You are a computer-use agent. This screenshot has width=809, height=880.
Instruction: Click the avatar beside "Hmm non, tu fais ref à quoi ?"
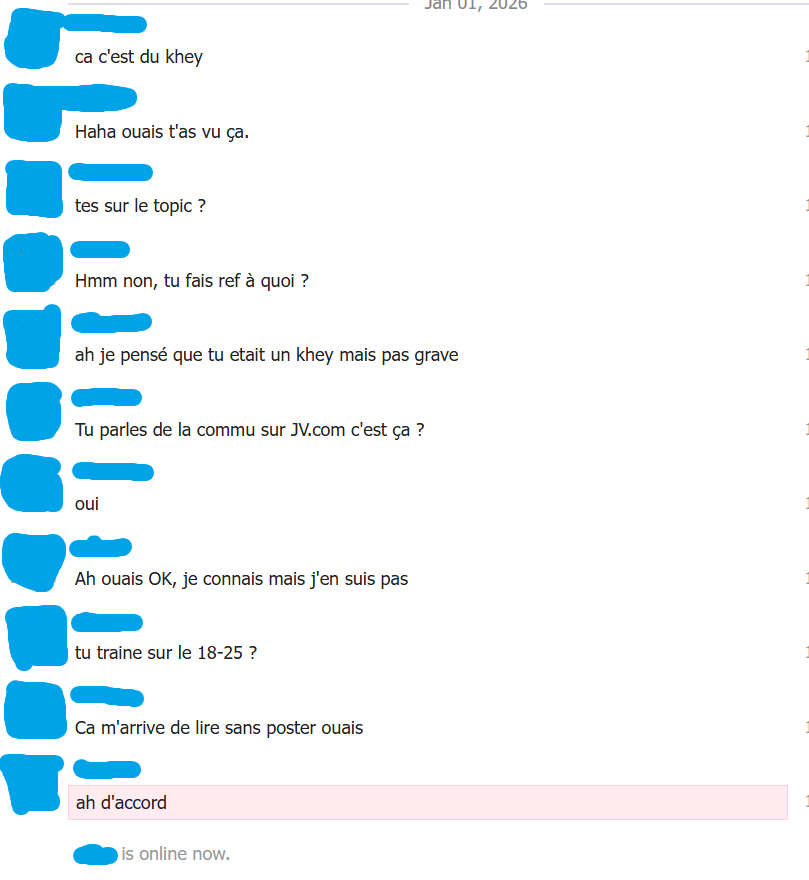[x=33, y=263]
